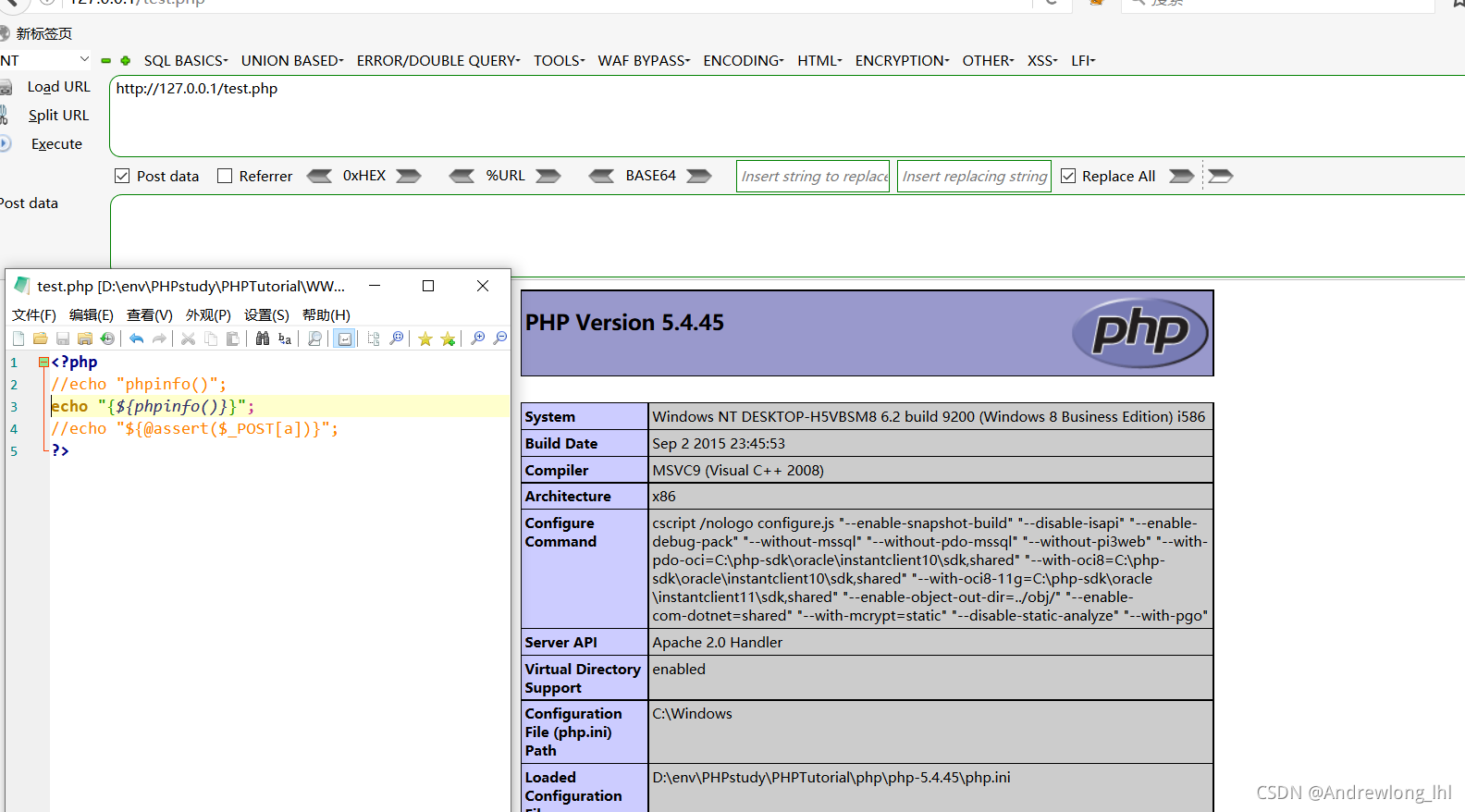
Task: Toggle the Replace All checkbox
Action: pyautogui.click(x=1068, y=176)
